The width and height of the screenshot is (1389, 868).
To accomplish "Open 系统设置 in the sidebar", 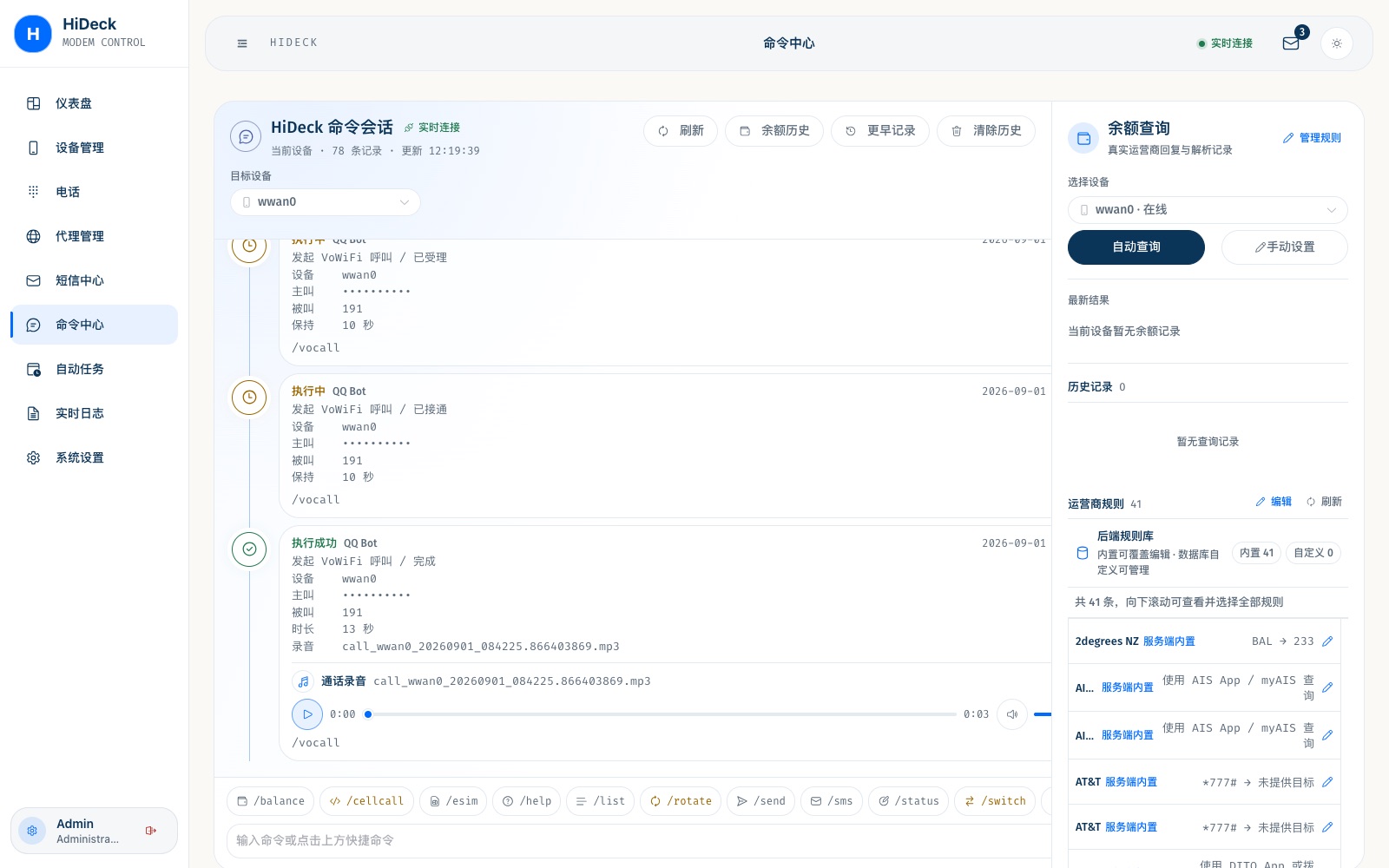I will coord(94,457).
